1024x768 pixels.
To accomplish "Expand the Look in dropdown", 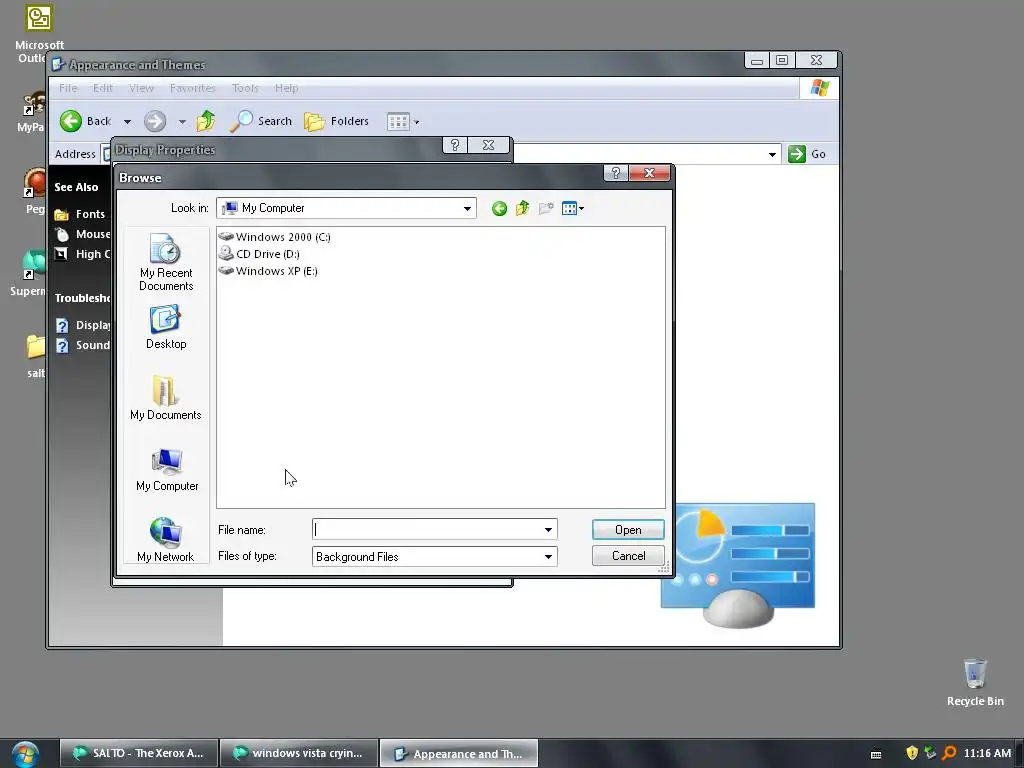I will click(467, 208).
